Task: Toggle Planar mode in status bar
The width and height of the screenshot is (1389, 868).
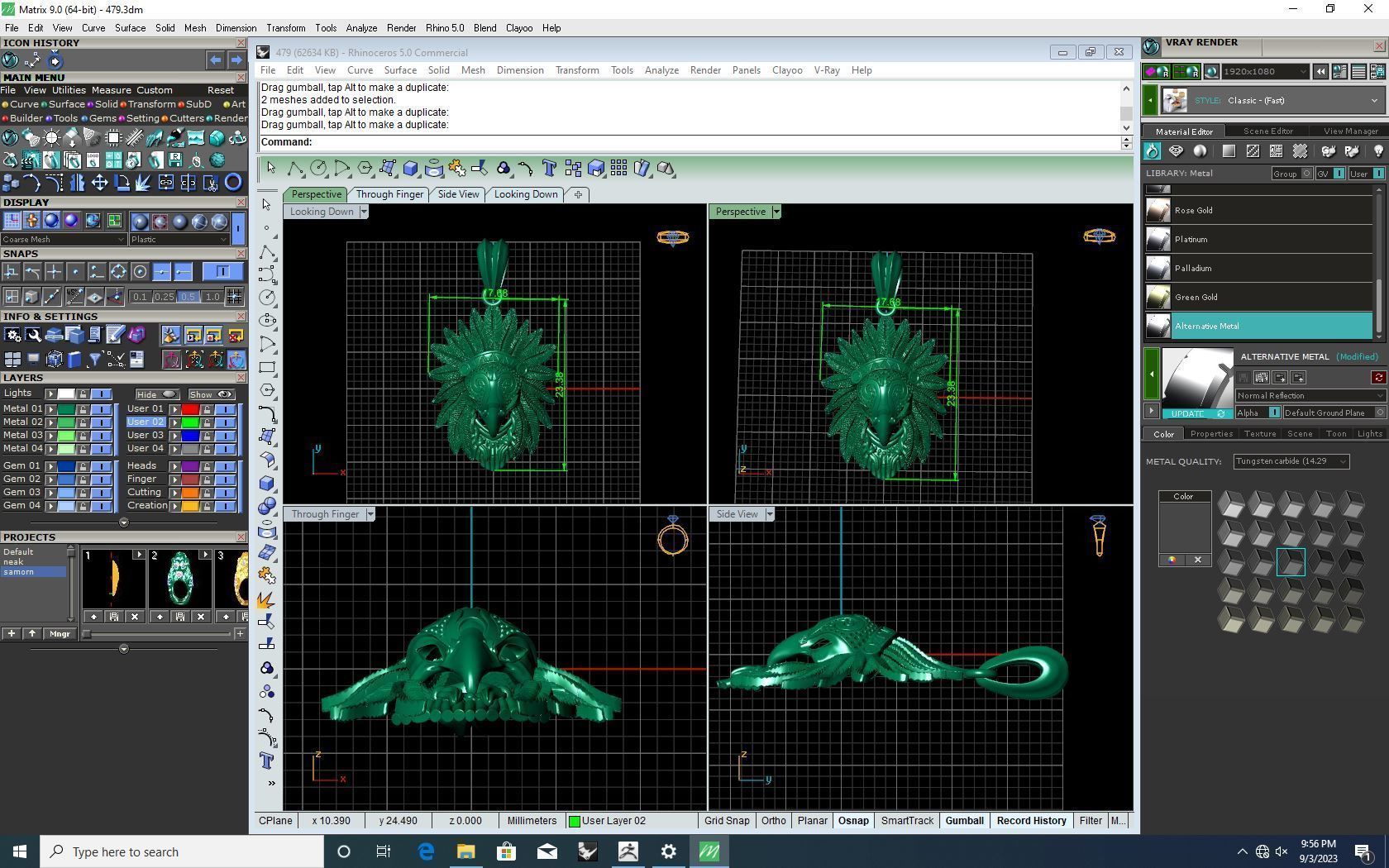Action: pos(812,821)
